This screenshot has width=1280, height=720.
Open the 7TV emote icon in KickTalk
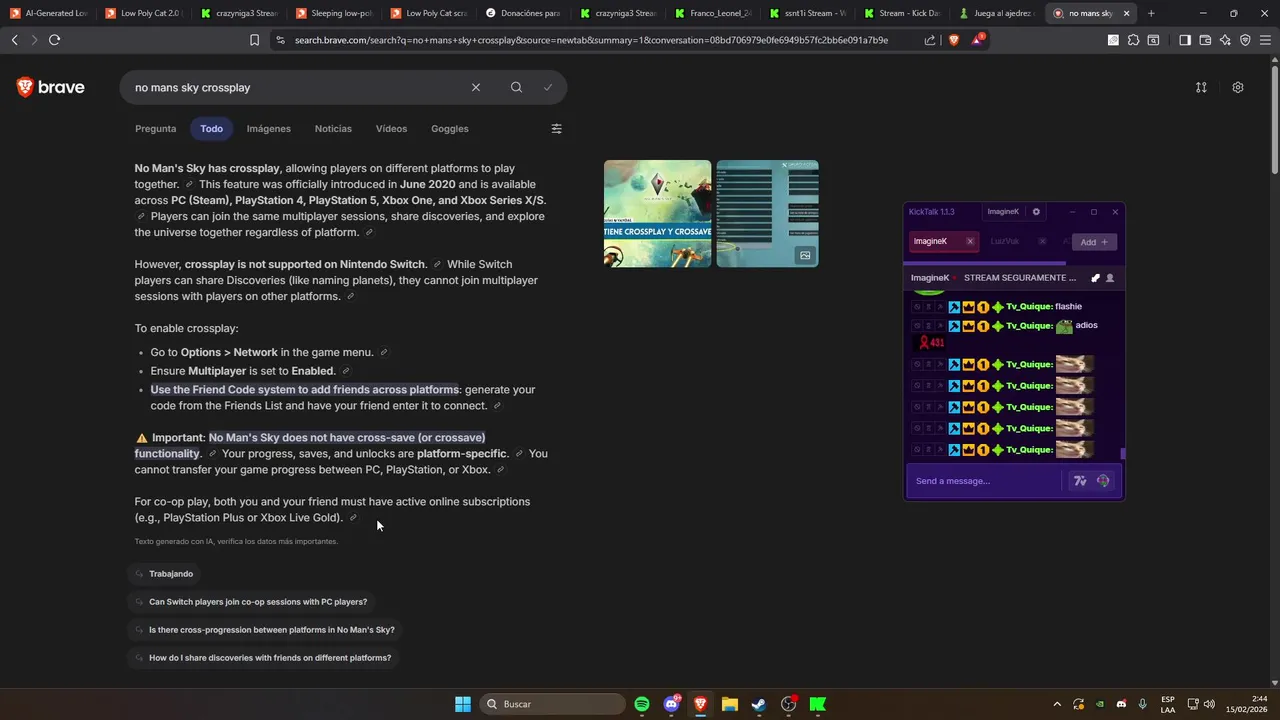click(x=1080, y=481)
